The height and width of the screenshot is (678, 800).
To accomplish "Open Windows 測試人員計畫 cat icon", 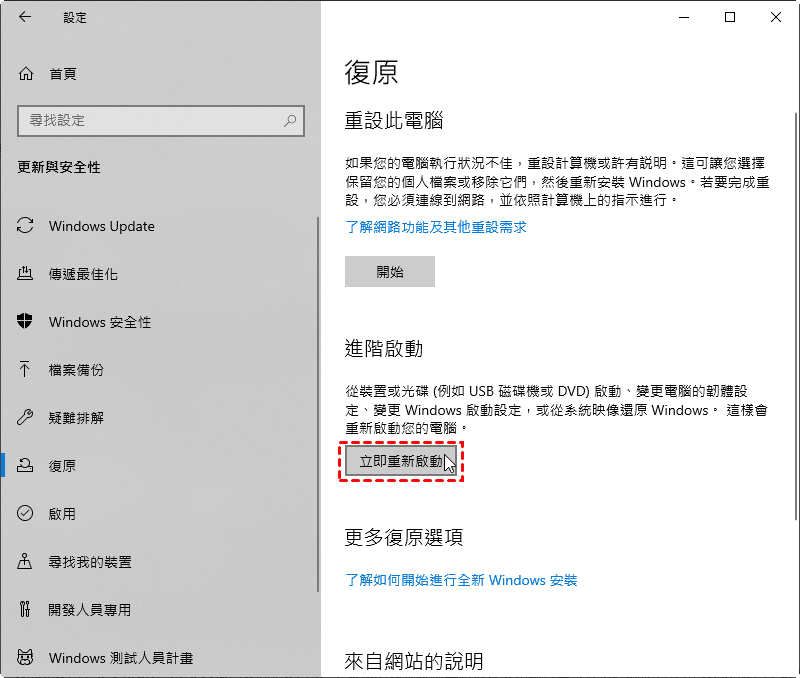I will tap(25, 657).
